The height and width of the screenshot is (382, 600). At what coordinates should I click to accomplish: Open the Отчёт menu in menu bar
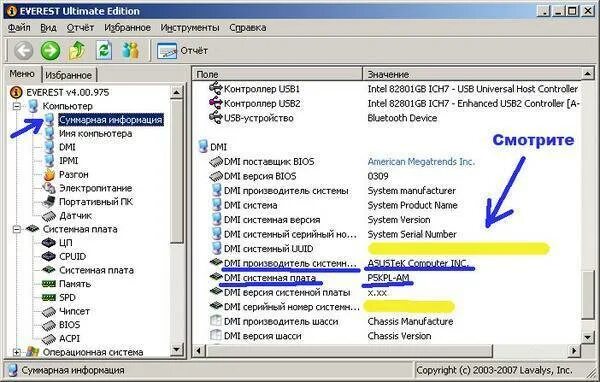(80, 28)
